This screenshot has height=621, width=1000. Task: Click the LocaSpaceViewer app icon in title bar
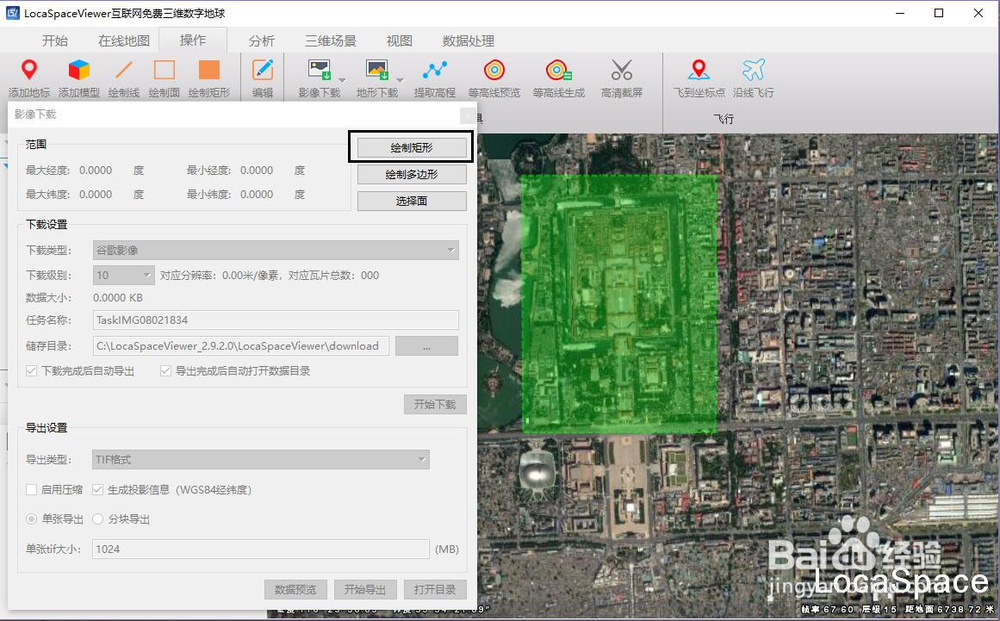coord(12,13)
